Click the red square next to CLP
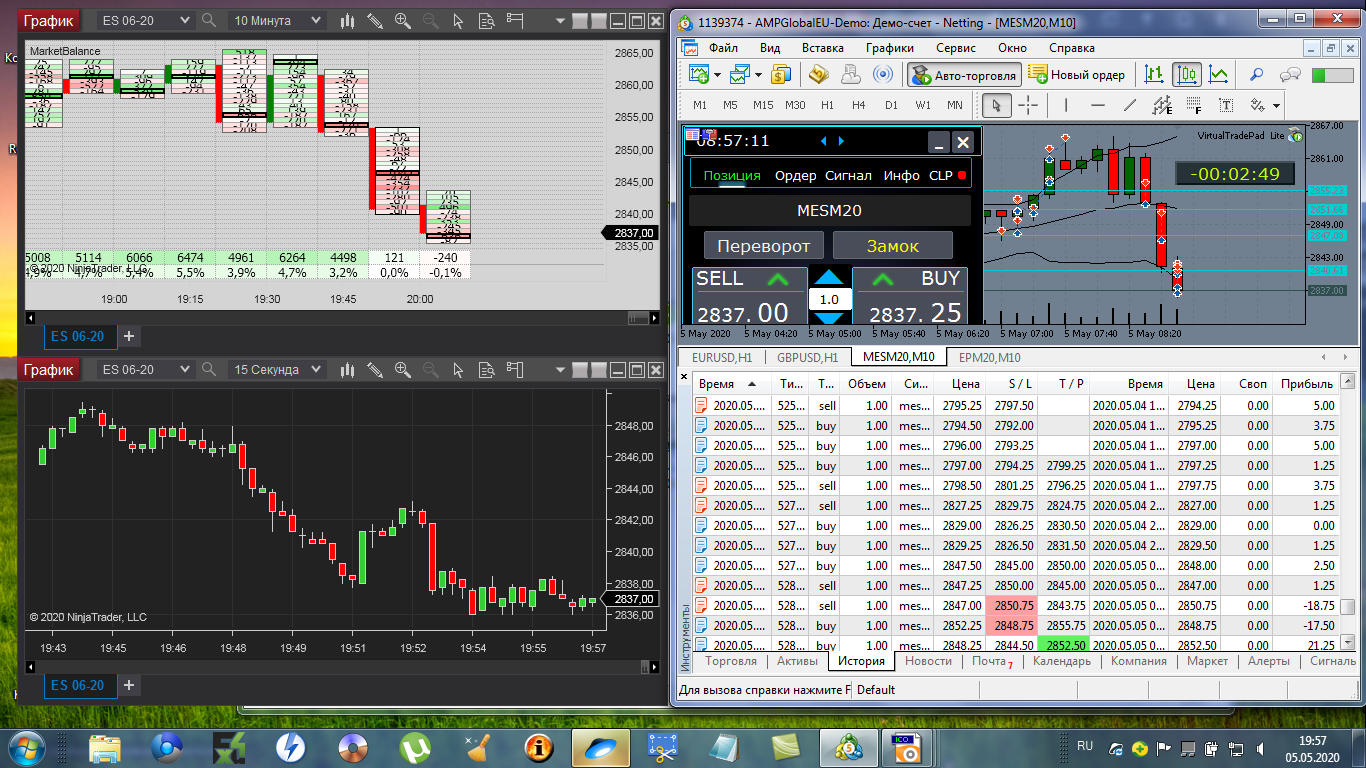This screenshot has height=768, width=1366. tap(962, 176)
